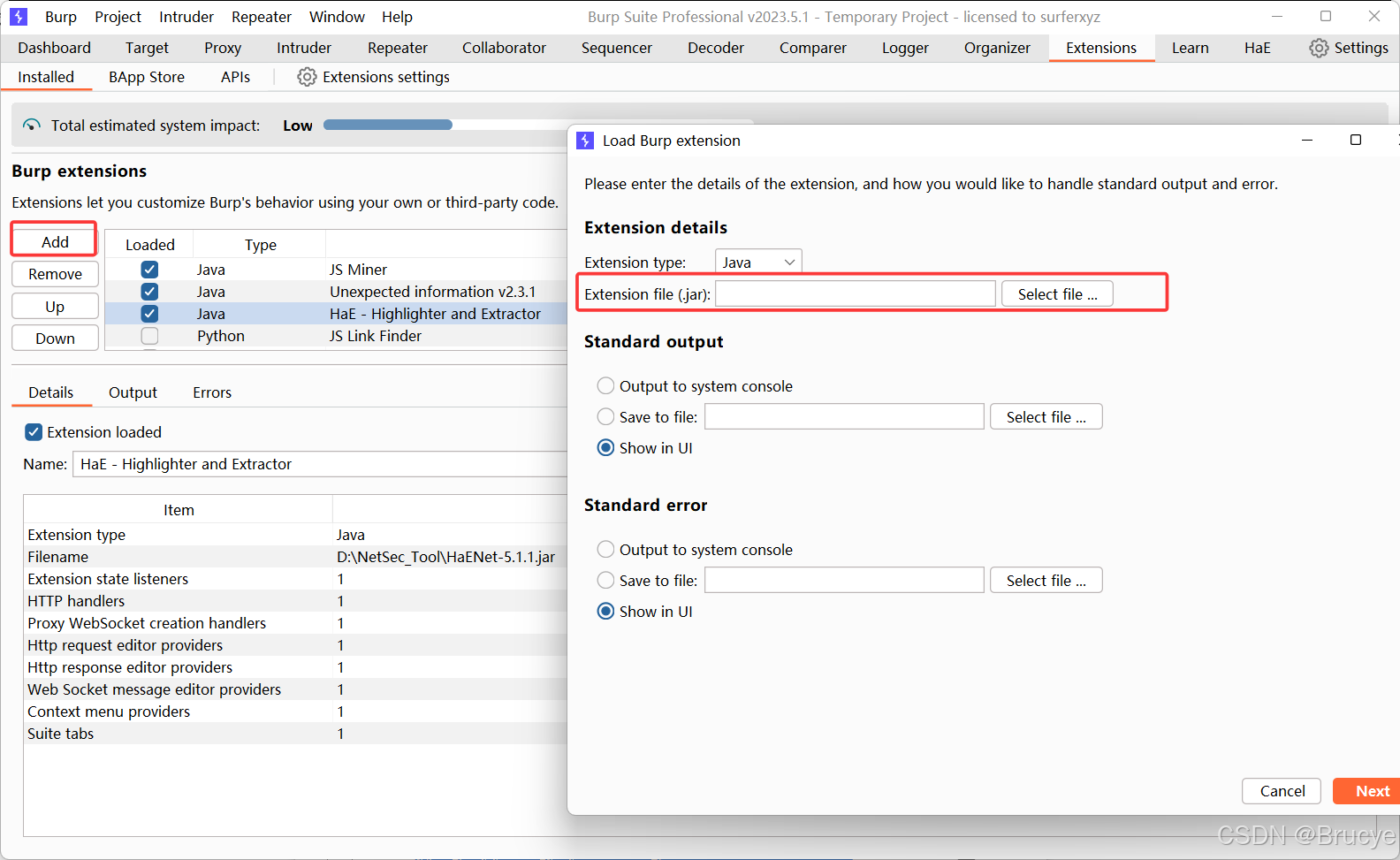This screenshot has height=860, width=1400.
Task: Switch to the Errors details tab
Action: point(212,392)
